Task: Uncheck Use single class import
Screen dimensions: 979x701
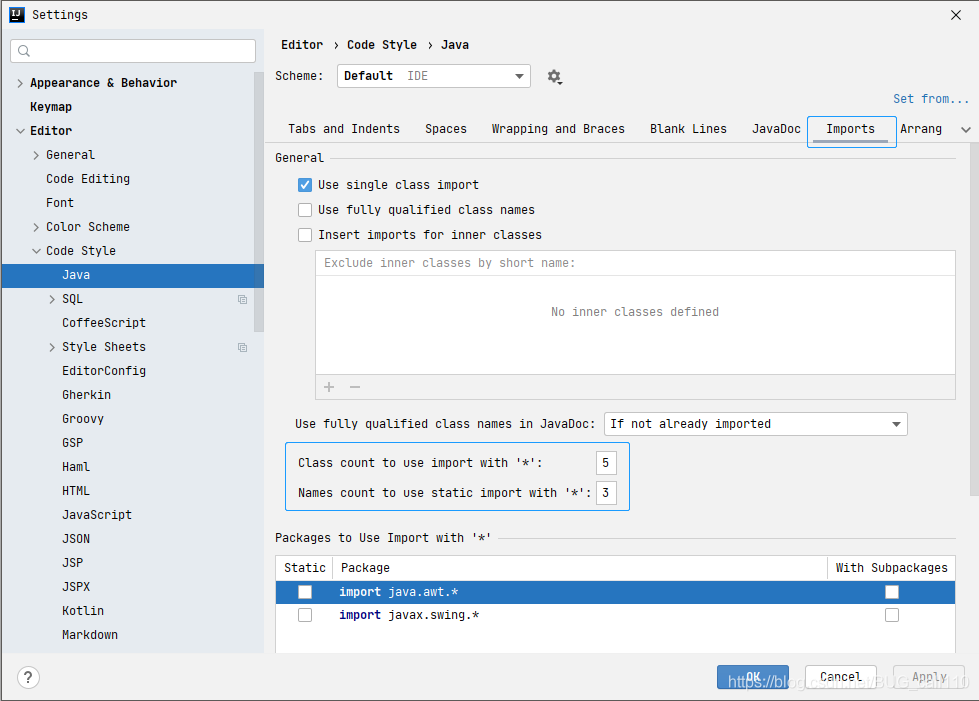Action: 305,185
